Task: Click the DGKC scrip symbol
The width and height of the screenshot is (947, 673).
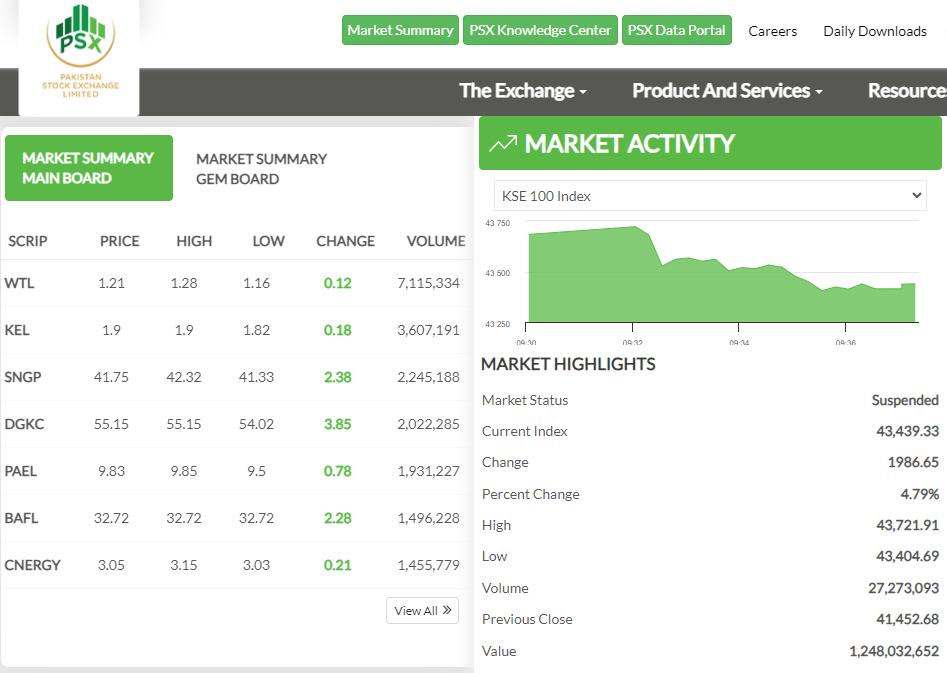Action: point(24,424)
